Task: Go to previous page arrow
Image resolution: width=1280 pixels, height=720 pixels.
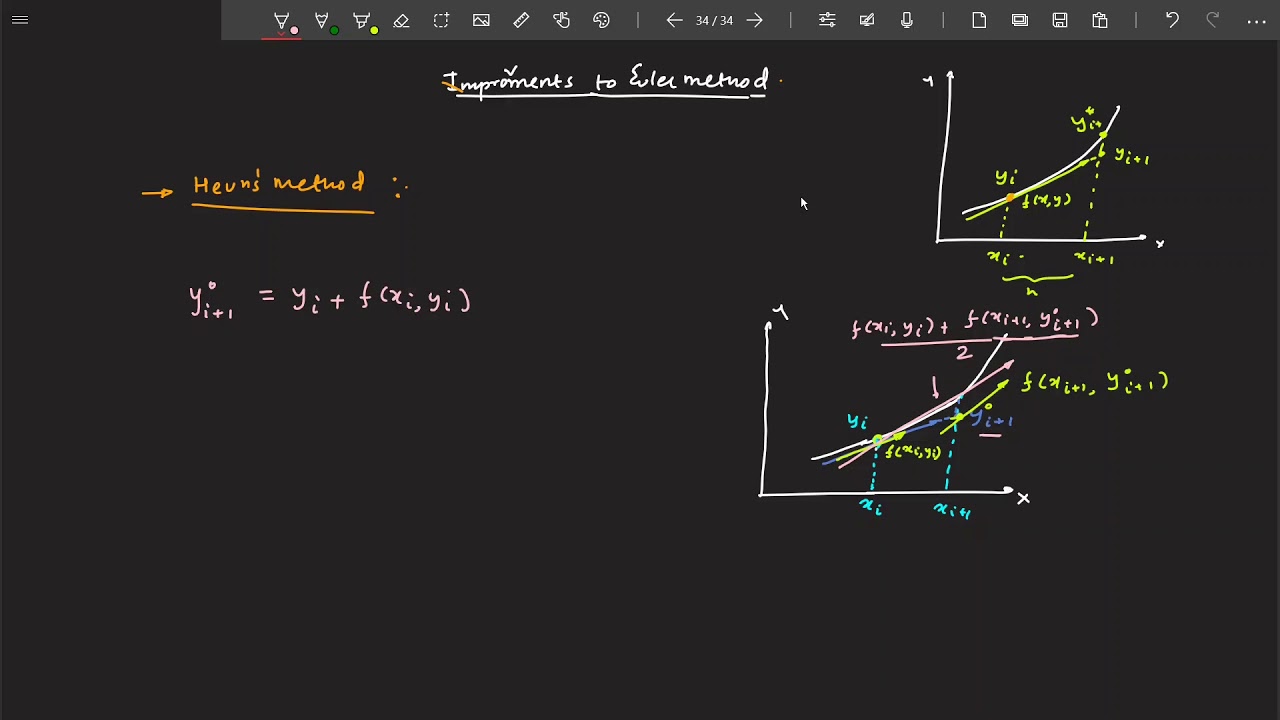Action: point(674,20)
